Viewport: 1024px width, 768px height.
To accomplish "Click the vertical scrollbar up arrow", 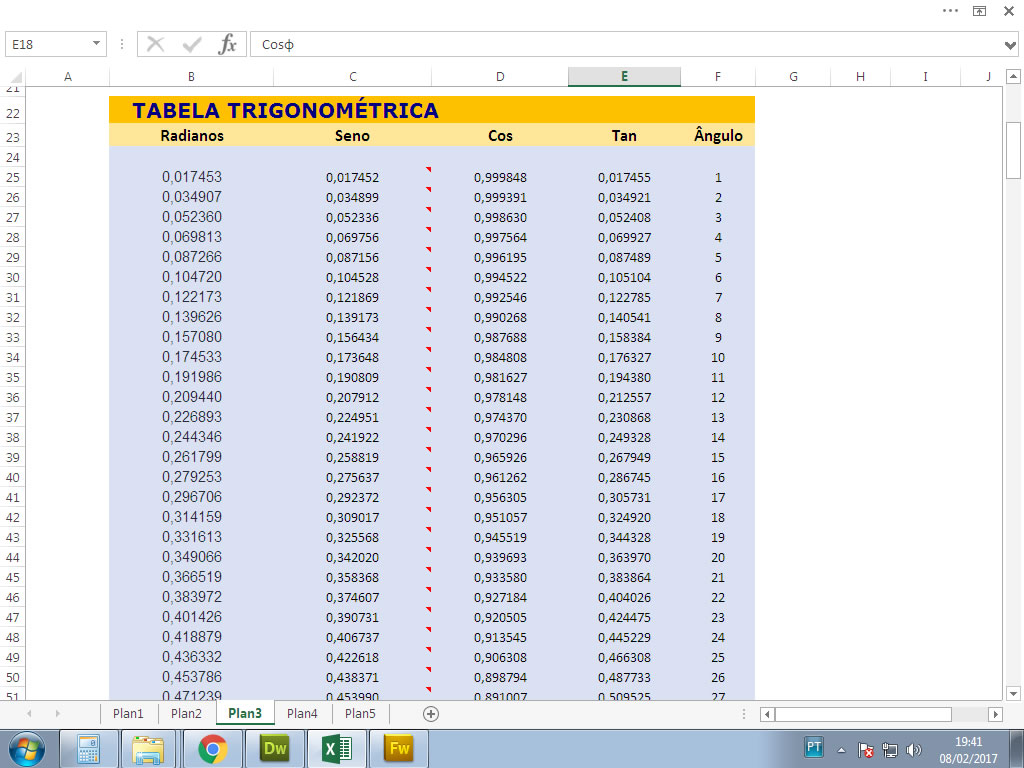I will pos(1013,76).
